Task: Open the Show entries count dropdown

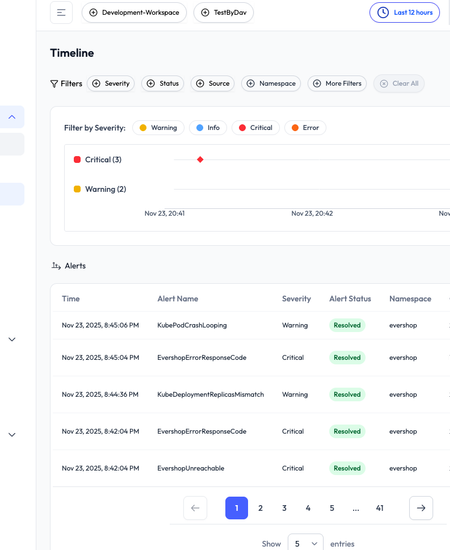Action: (x=305, y=543)
